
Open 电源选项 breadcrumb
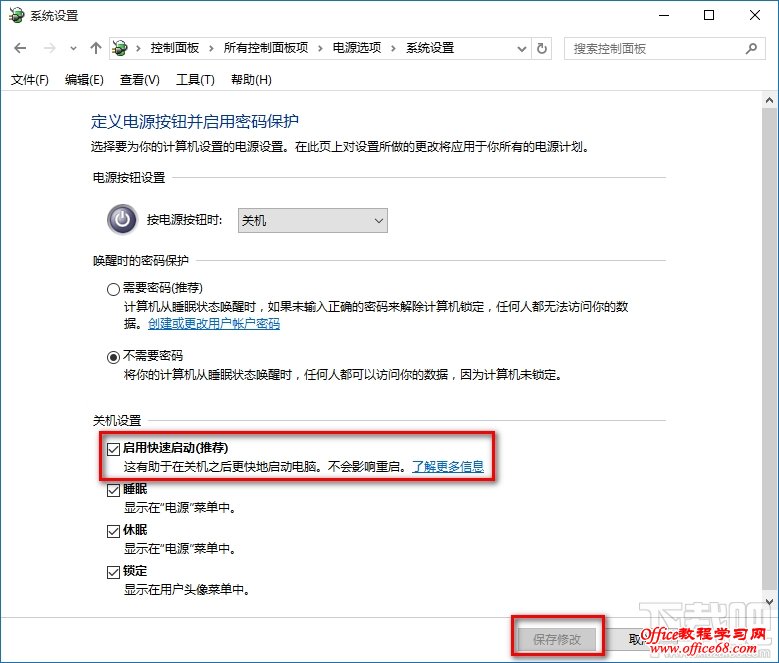[x=357, y=48]
